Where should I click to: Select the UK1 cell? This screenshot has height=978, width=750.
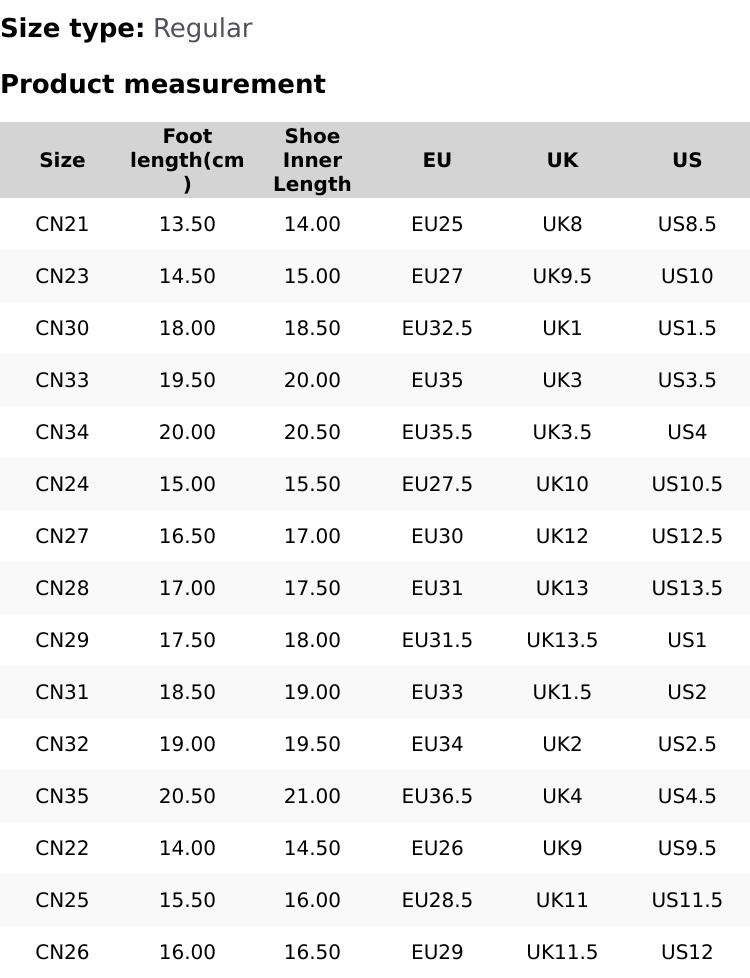562,328
